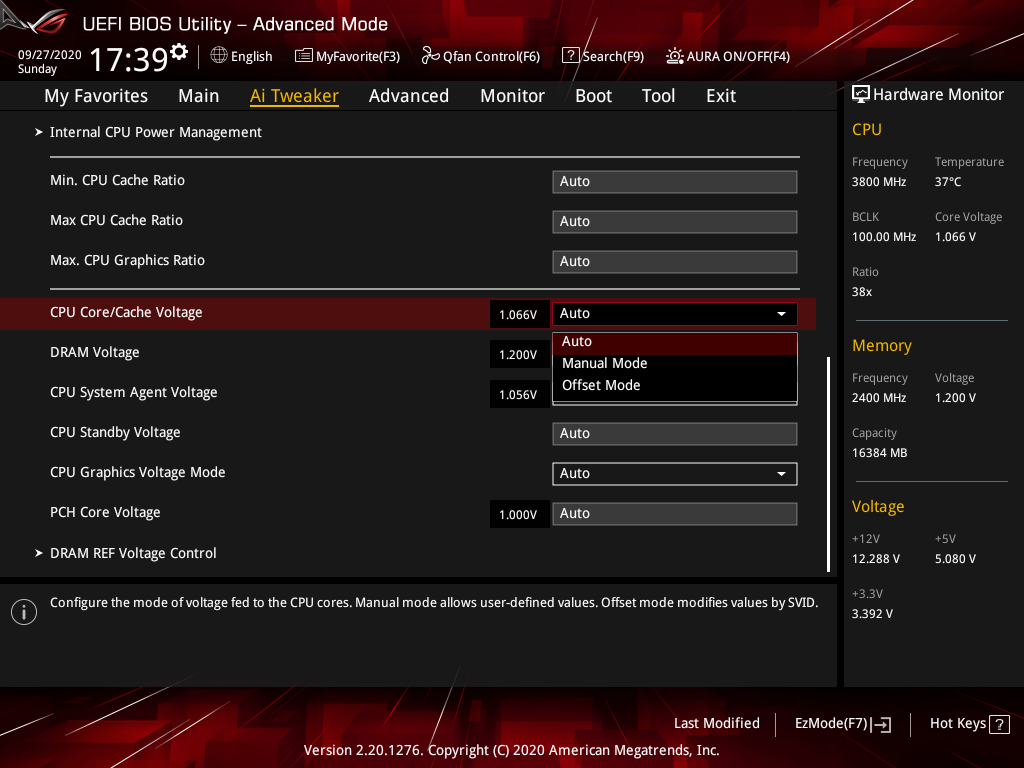1024x768 pixels.
Task: Choose Manual Mode in dropdown list
Action: 675,363
